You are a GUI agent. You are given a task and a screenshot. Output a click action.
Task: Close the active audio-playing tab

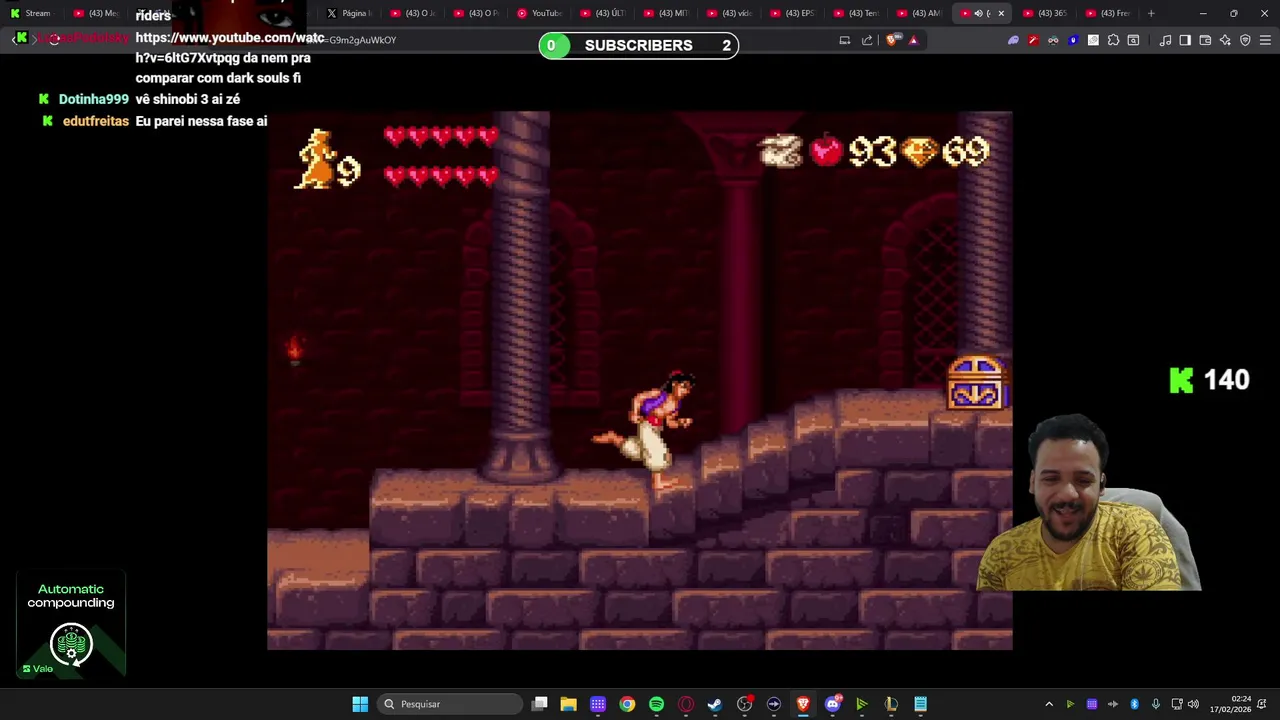click(x=1001, y=13)
